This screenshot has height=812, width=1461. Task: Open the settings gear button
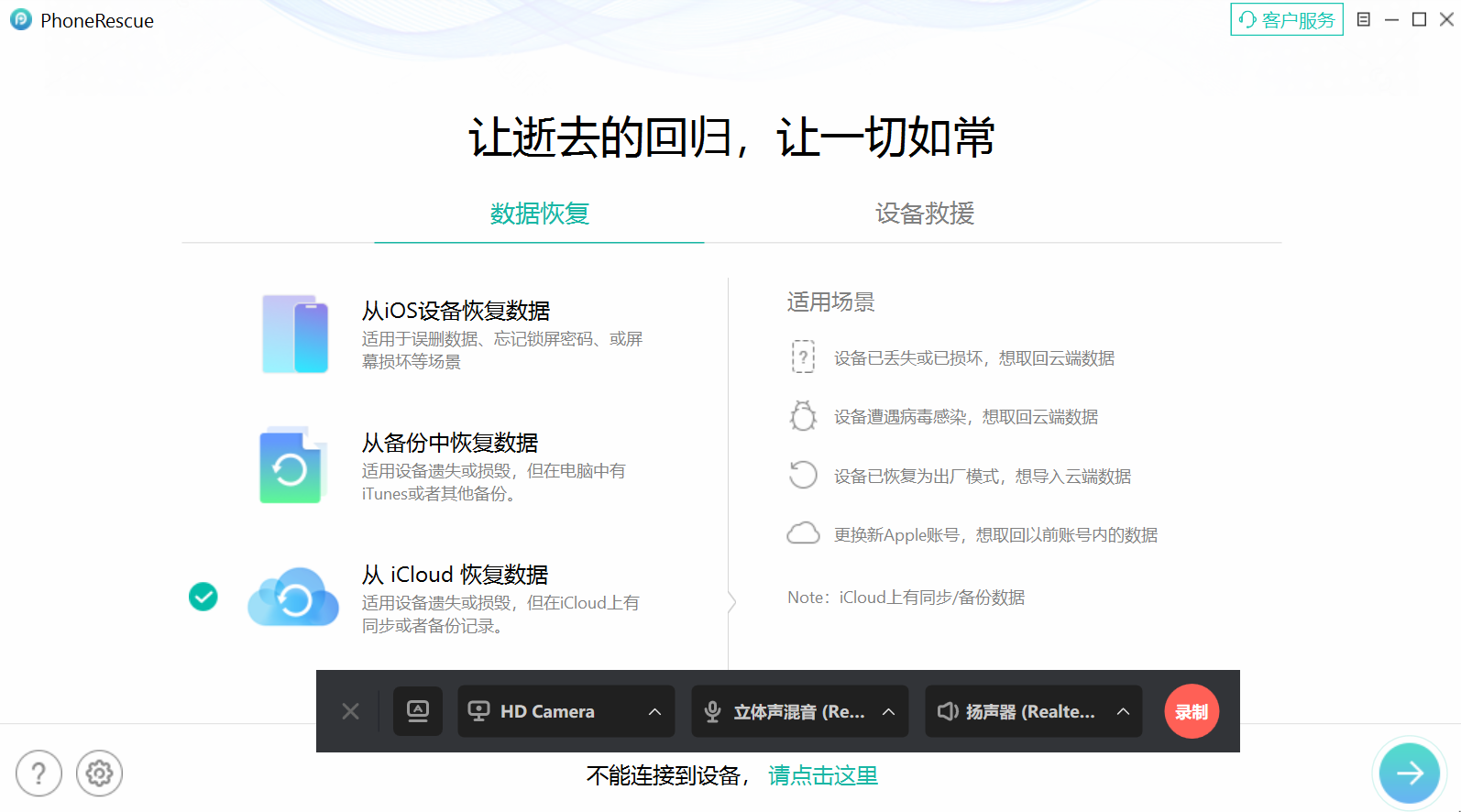(99, 774)
